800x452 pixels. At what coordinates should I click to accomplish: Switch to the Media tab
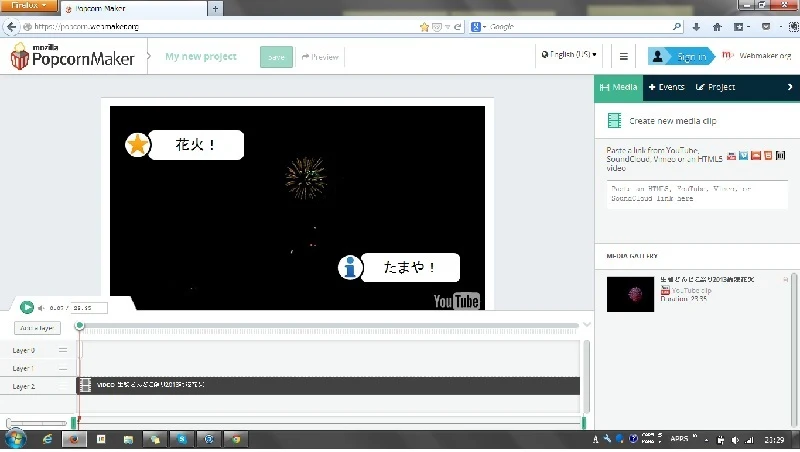[618, 87]
